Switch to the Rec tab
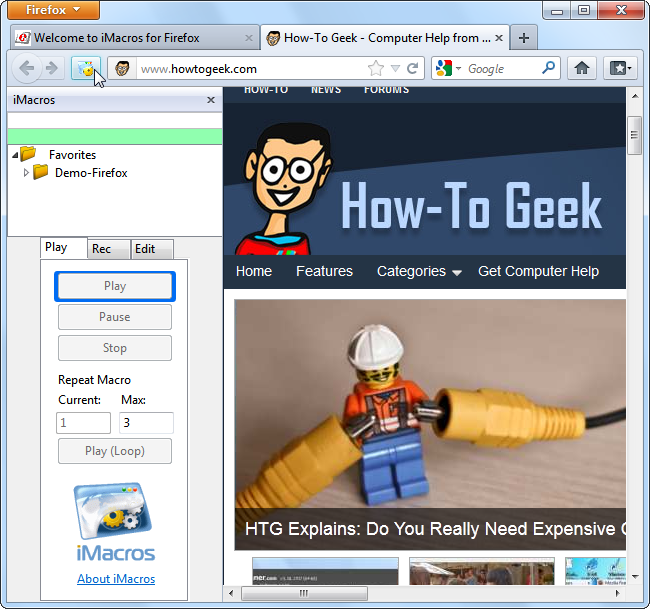 pyautogui.click(x=109, y=249)
